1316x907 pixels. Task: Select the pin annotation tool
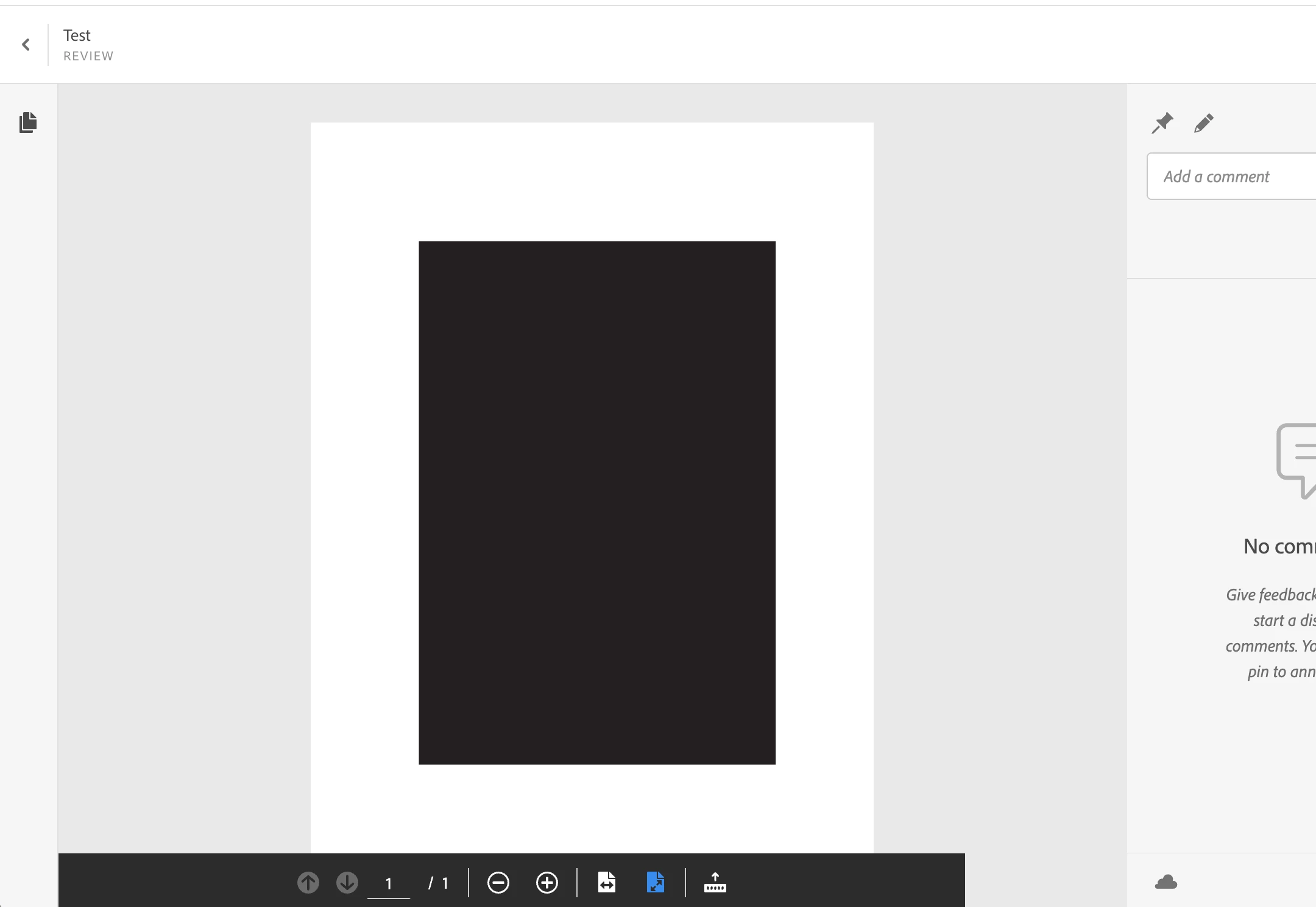1162,123
